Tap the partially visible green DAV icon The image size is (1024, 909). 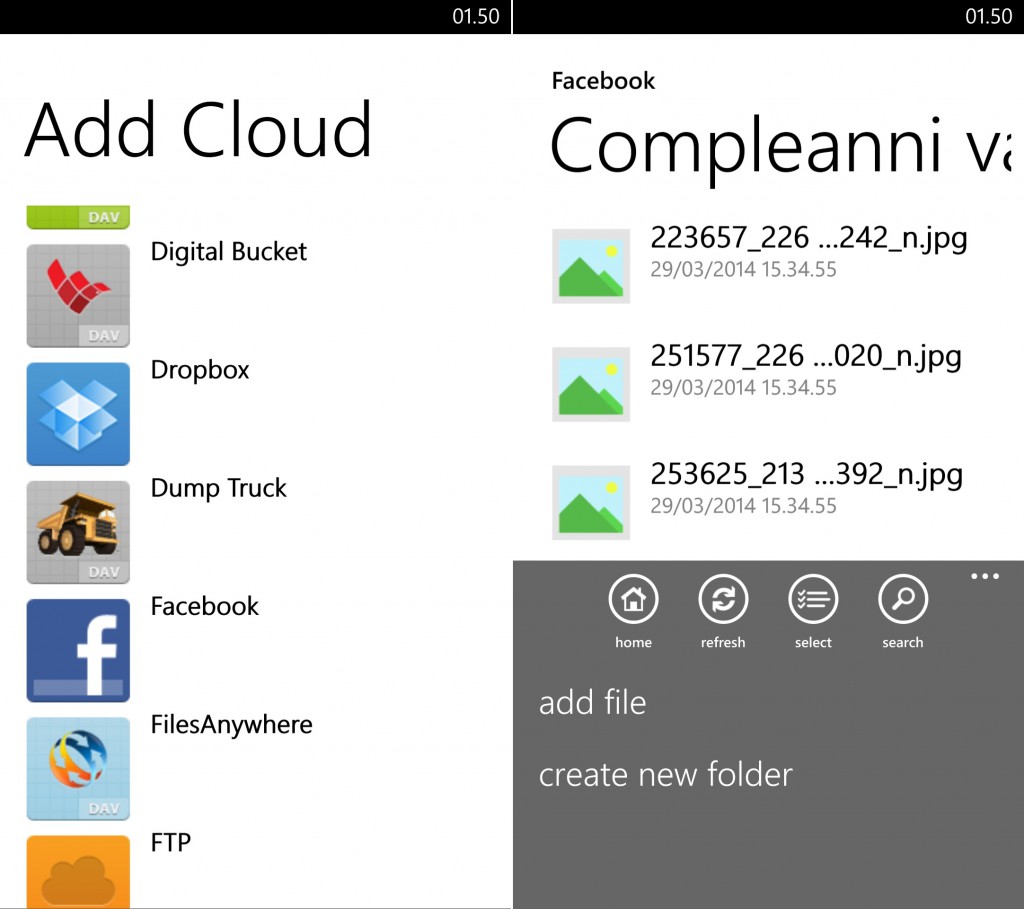(78, 217)
